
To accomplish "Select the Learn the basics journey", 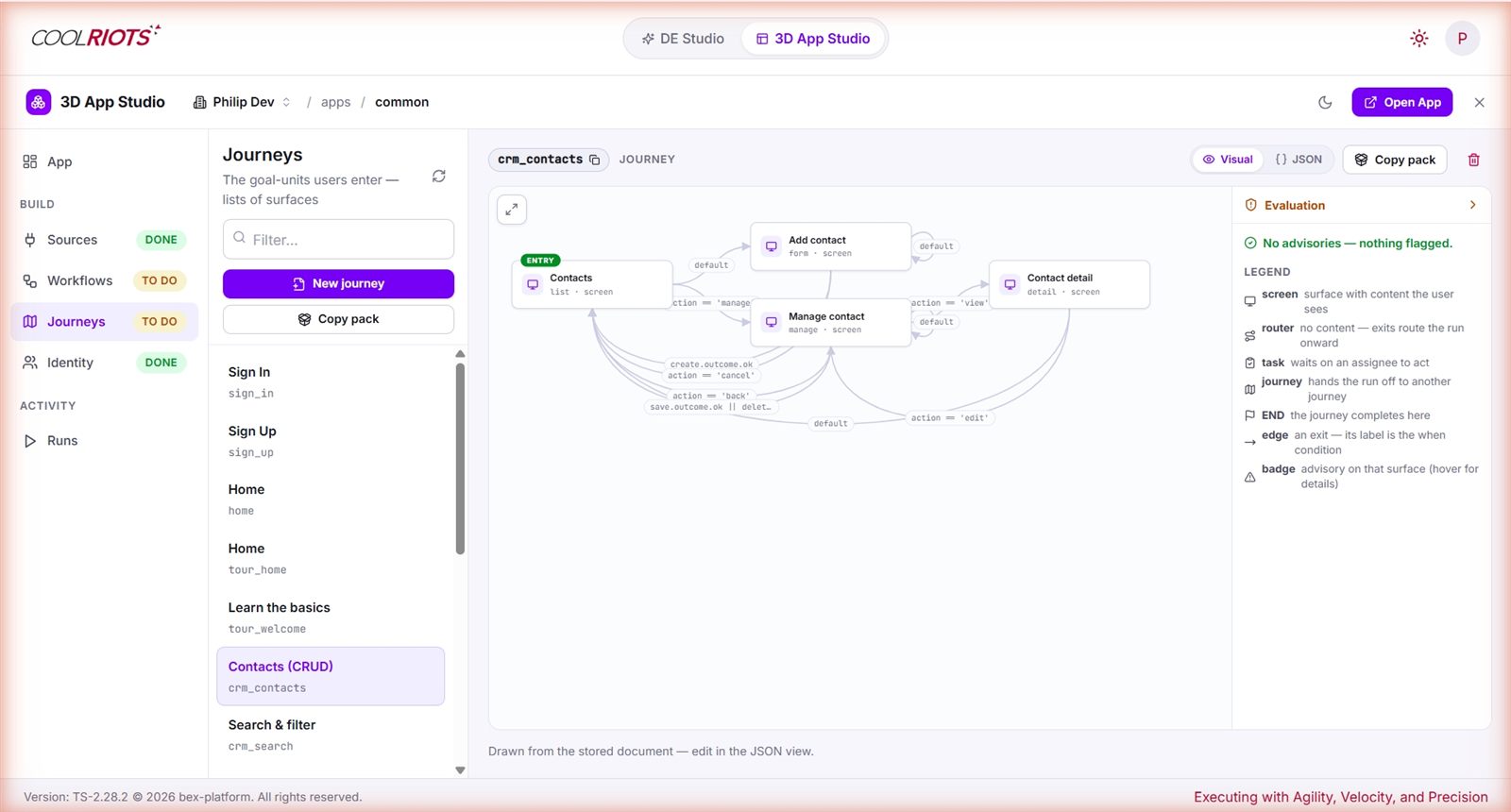I will pos(331,617).
